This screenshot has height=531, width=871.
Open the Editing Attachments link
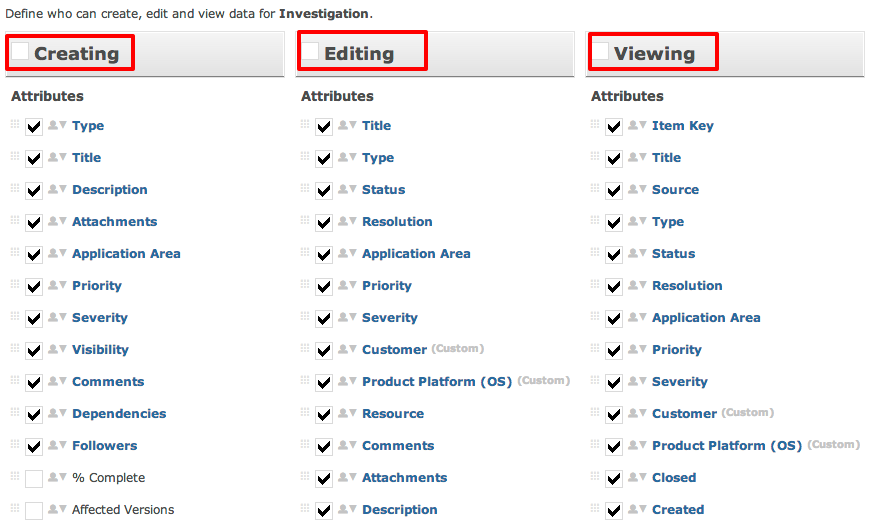pos(404,478)
